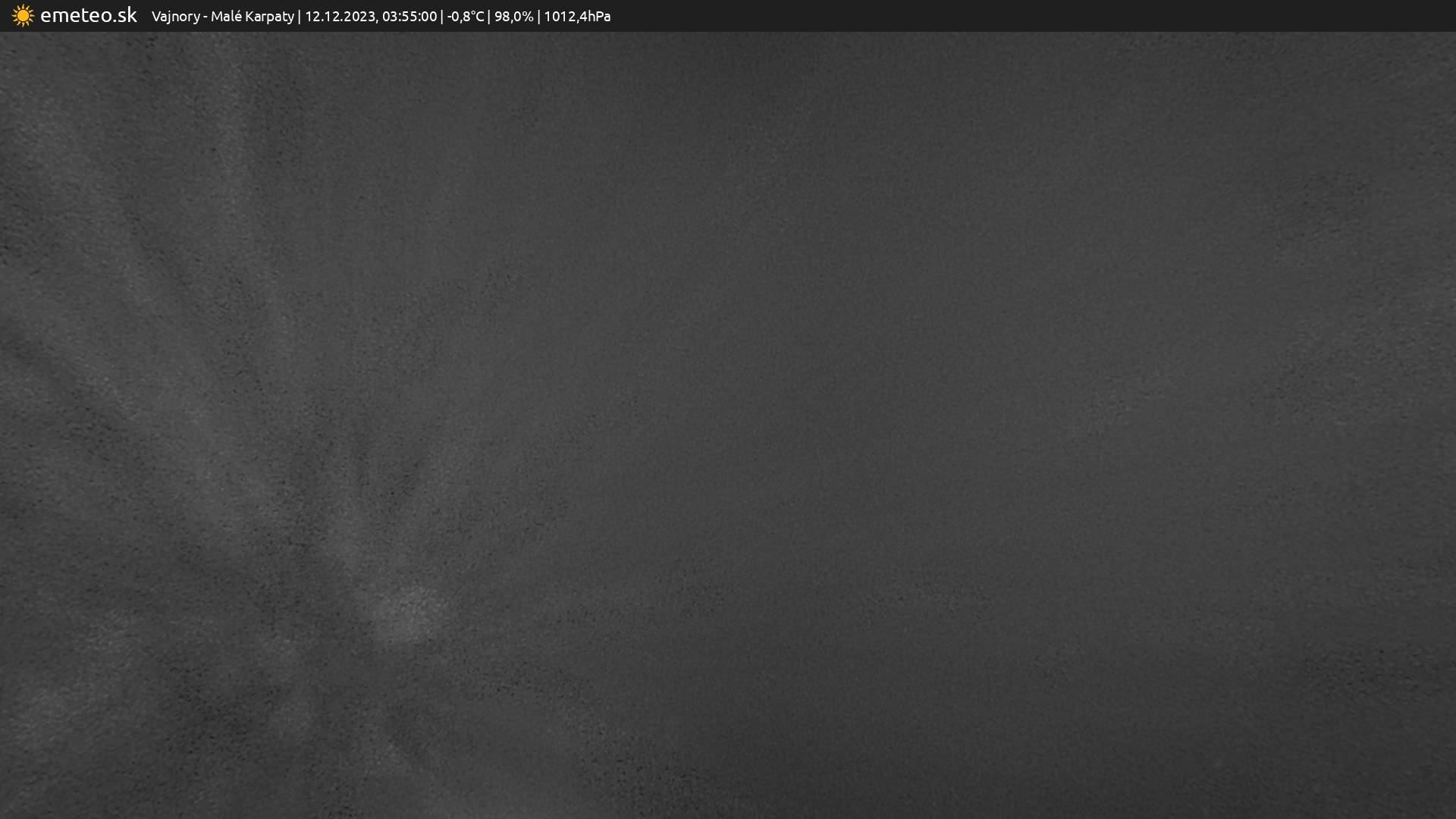Click the sun logo icon
The height and width of the screenshot is (819, 1456).
click(x=23, y=16)
